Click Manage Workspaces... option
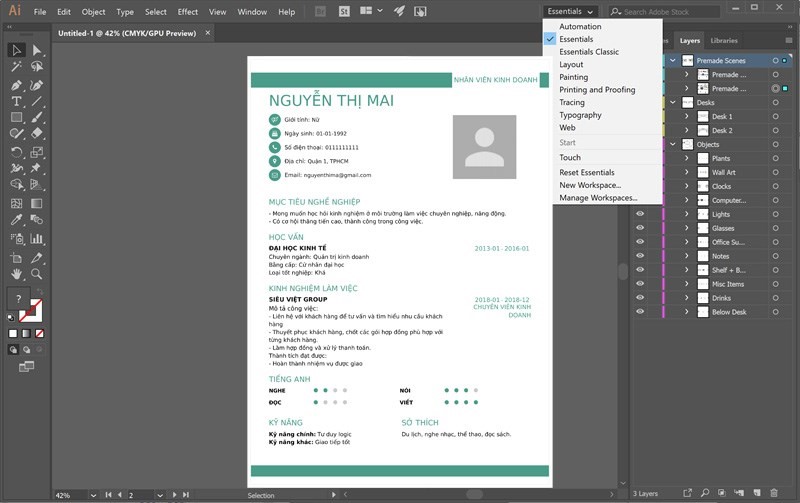The image size is (800, 503). coord(598,197)
